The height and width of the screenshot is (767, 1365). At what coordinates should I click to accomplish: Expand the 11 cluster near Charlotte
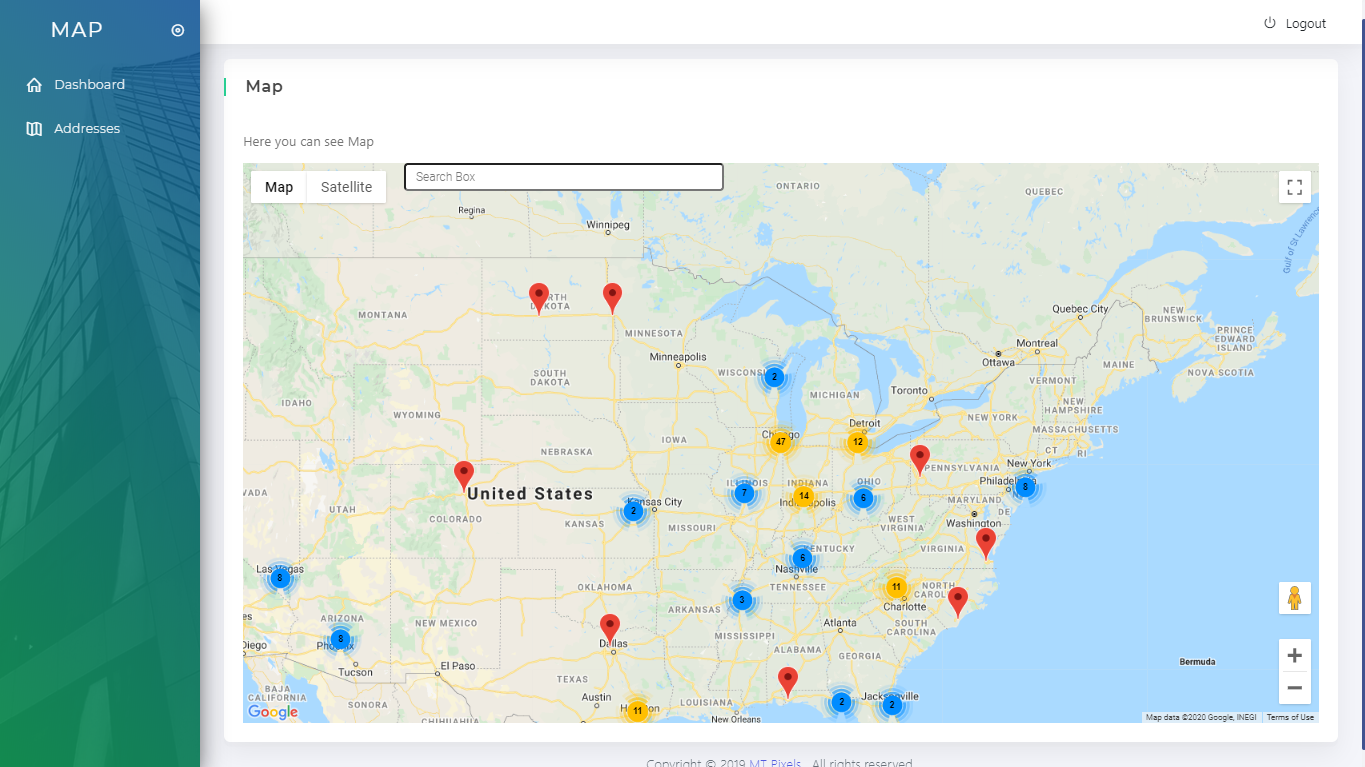[x=896, y=587]
